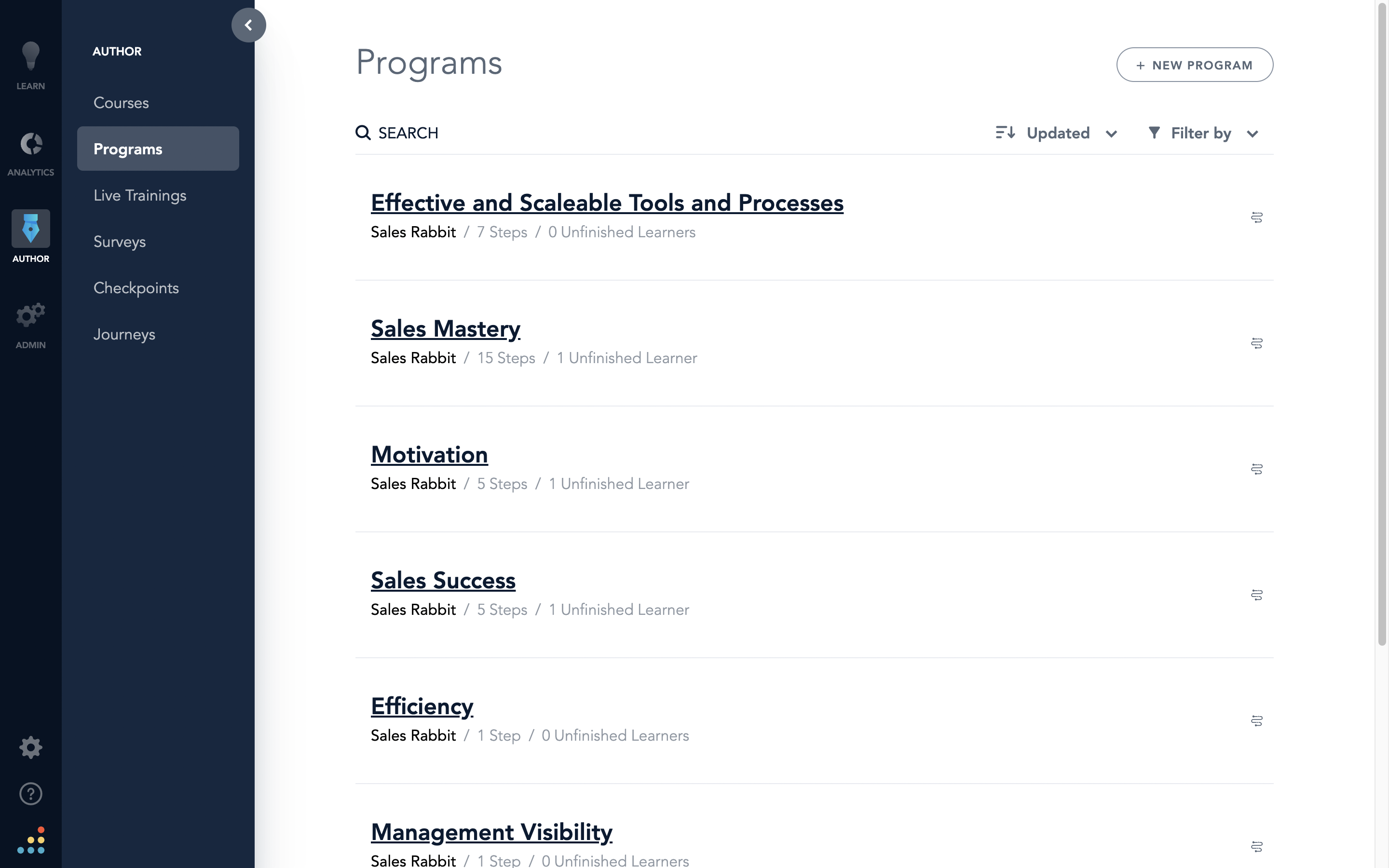This screenshot has height=868, width=1389.
Task: Collapse the Author sidebar panel
Action: [248, 25]
